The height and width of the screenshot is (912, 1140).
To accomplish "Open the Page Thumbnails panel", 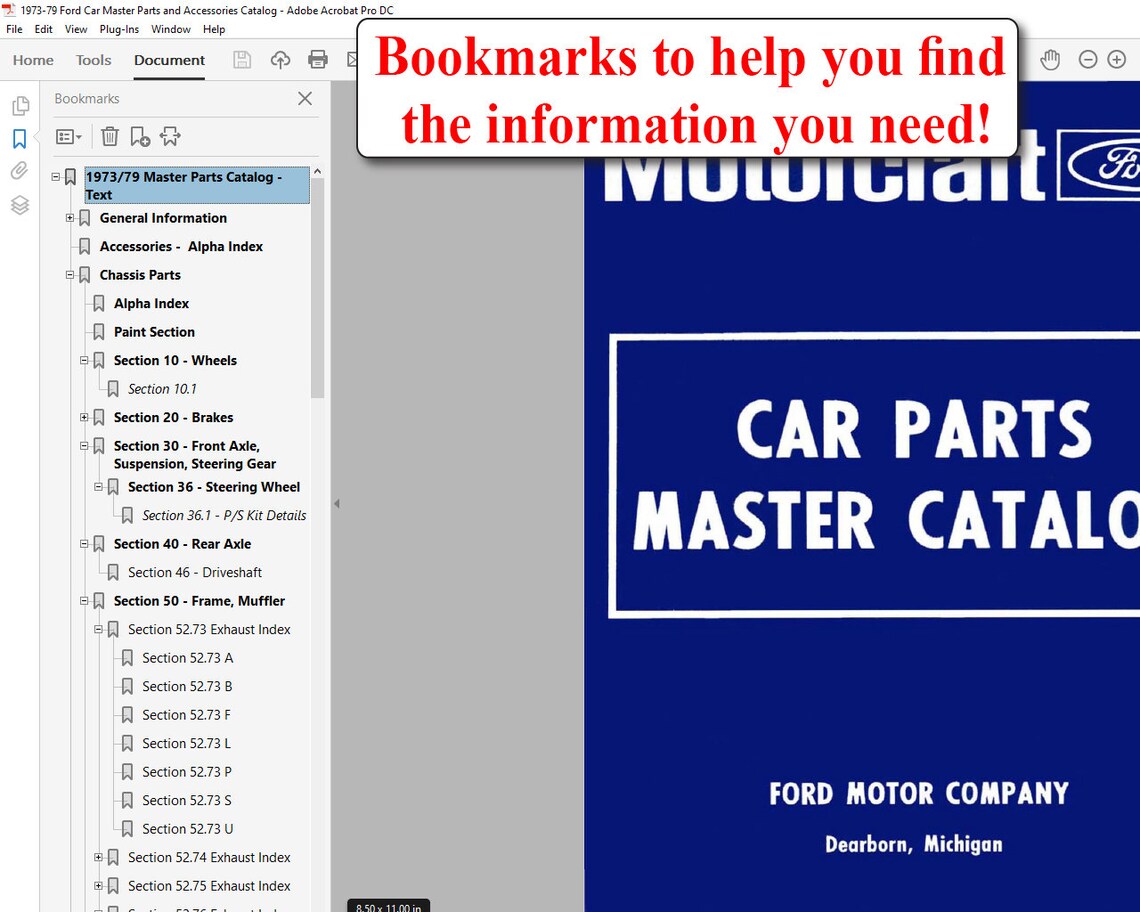I will [x=21, y=105].
